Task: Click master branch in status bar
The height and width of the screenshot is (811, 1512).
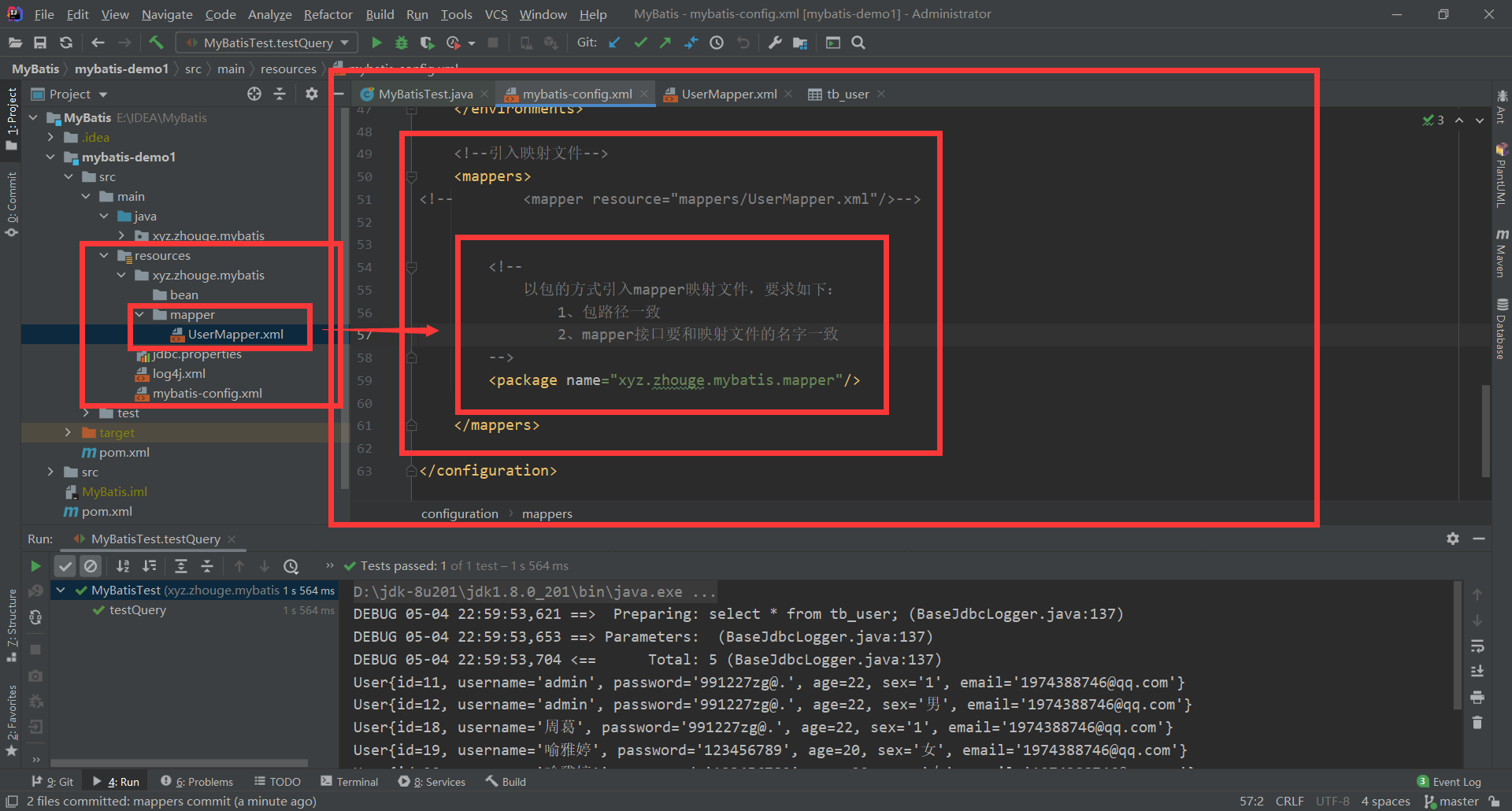Action: pos(1451,802)
